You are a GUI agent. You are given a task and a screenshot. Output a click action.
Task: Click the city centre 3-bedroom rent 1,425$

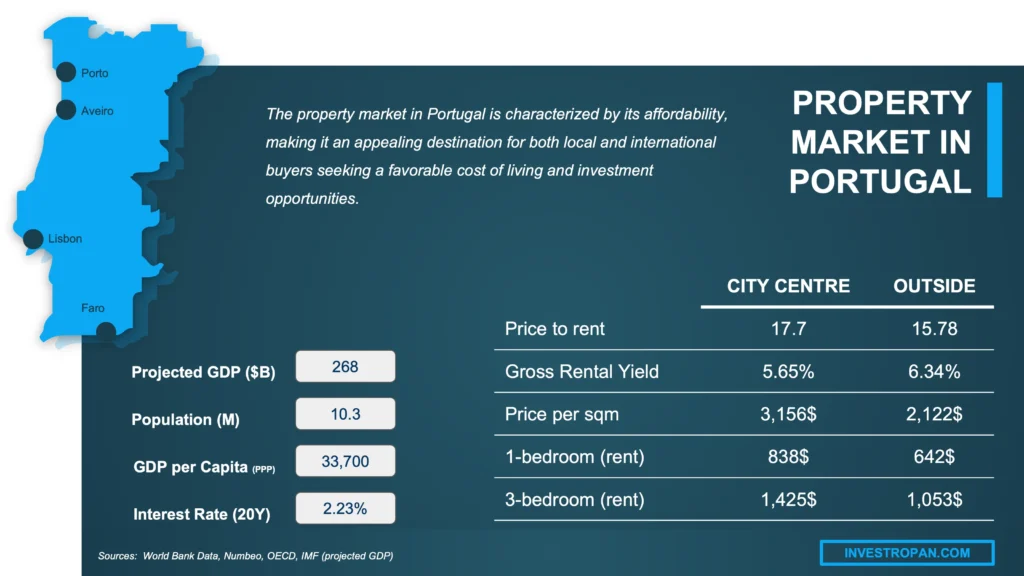pos(788,499)
